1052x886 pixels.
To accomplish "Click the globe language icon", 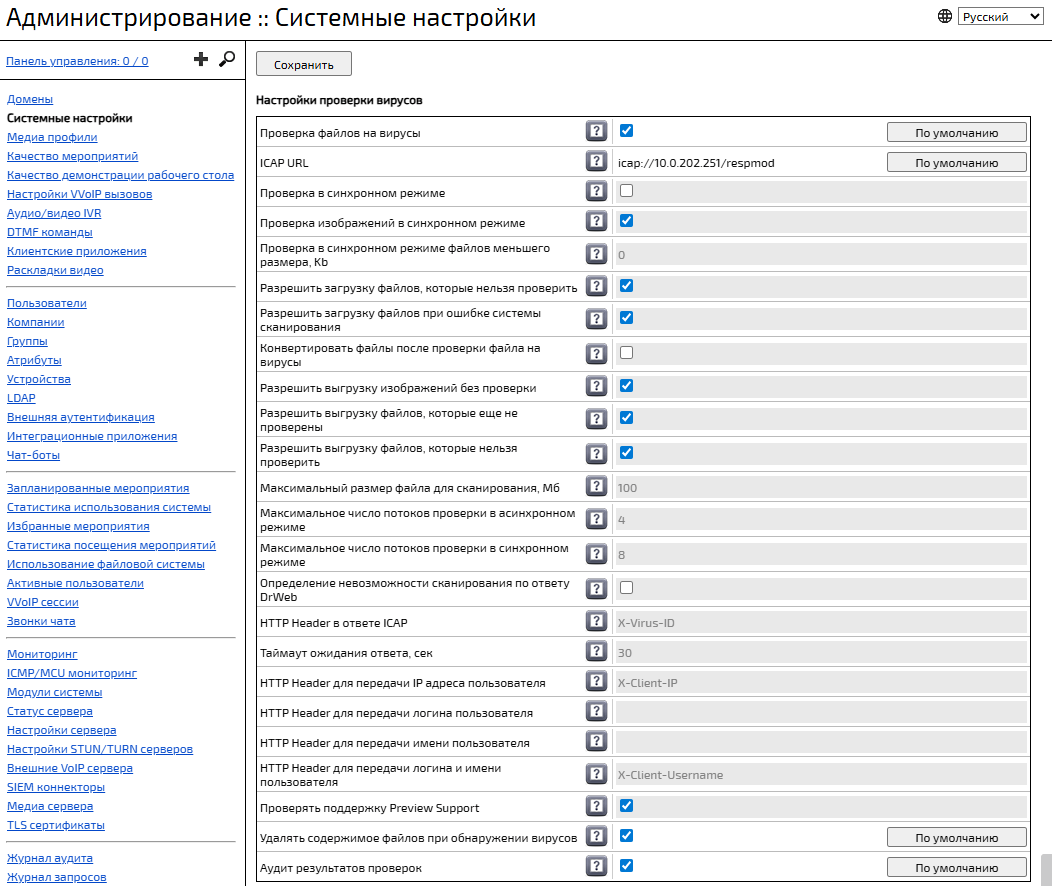I will pos(945,16).
